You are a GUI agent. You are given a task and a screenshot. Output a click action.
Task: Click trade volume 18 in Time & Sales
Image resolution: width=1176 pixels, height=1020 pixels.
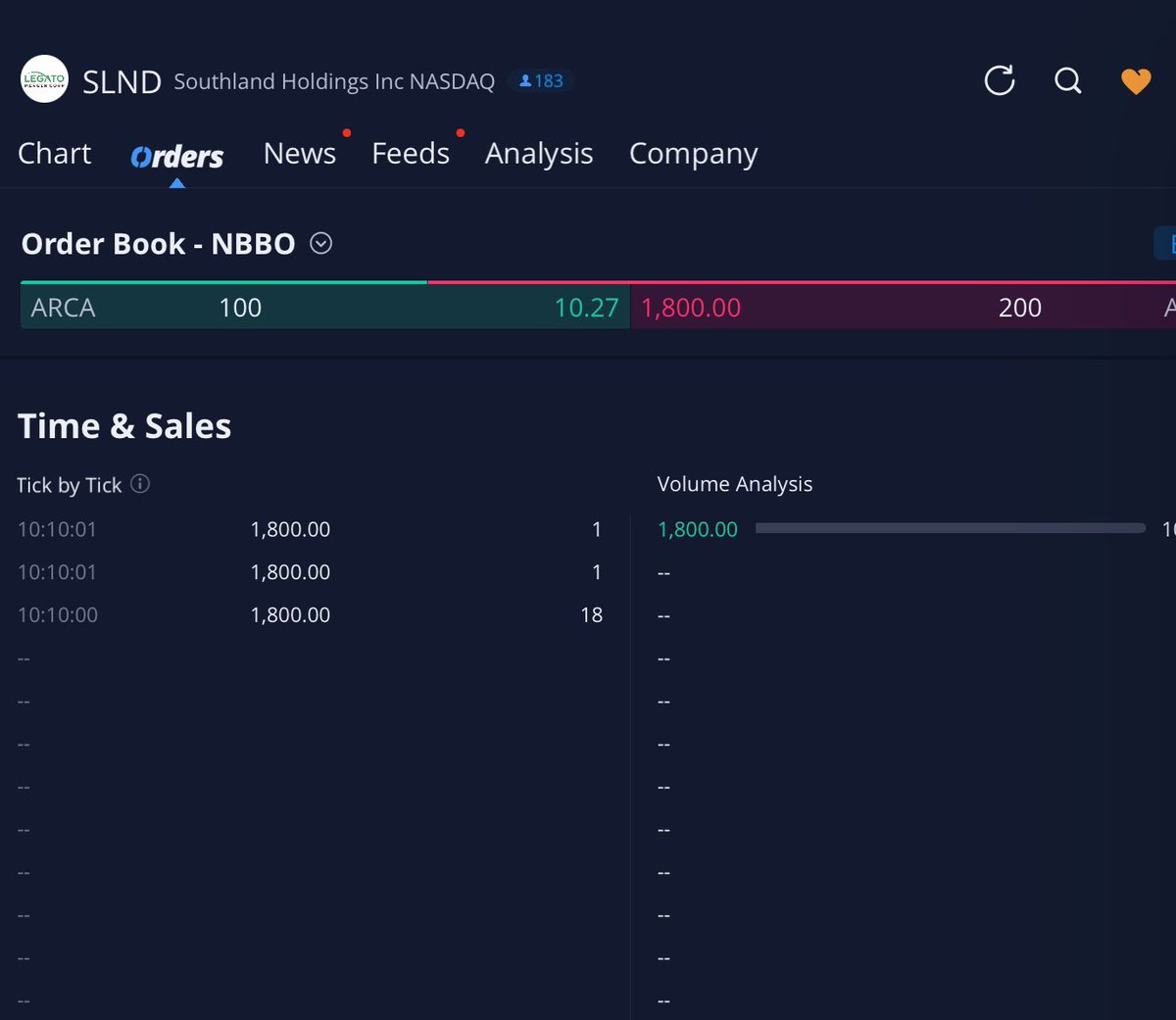(x=591, y=615)
